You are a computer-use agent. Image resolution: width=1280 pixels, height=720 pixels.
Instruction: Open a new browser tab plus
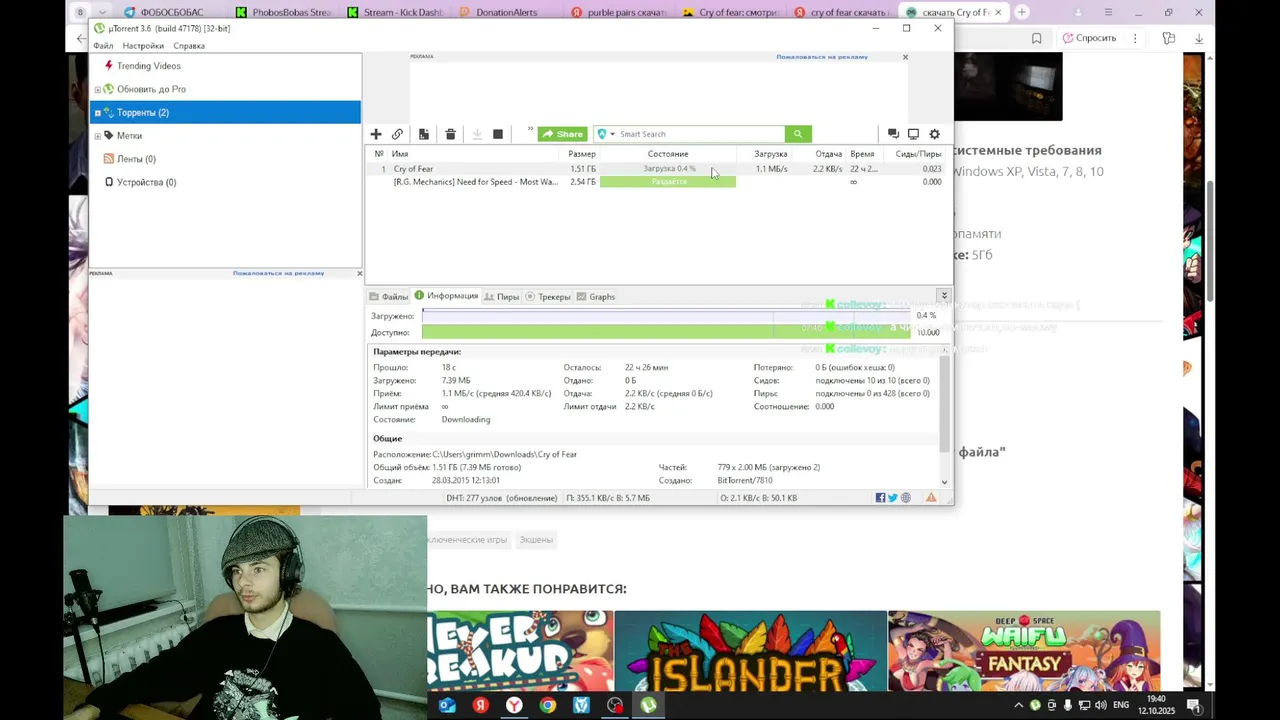[1021, 12]
